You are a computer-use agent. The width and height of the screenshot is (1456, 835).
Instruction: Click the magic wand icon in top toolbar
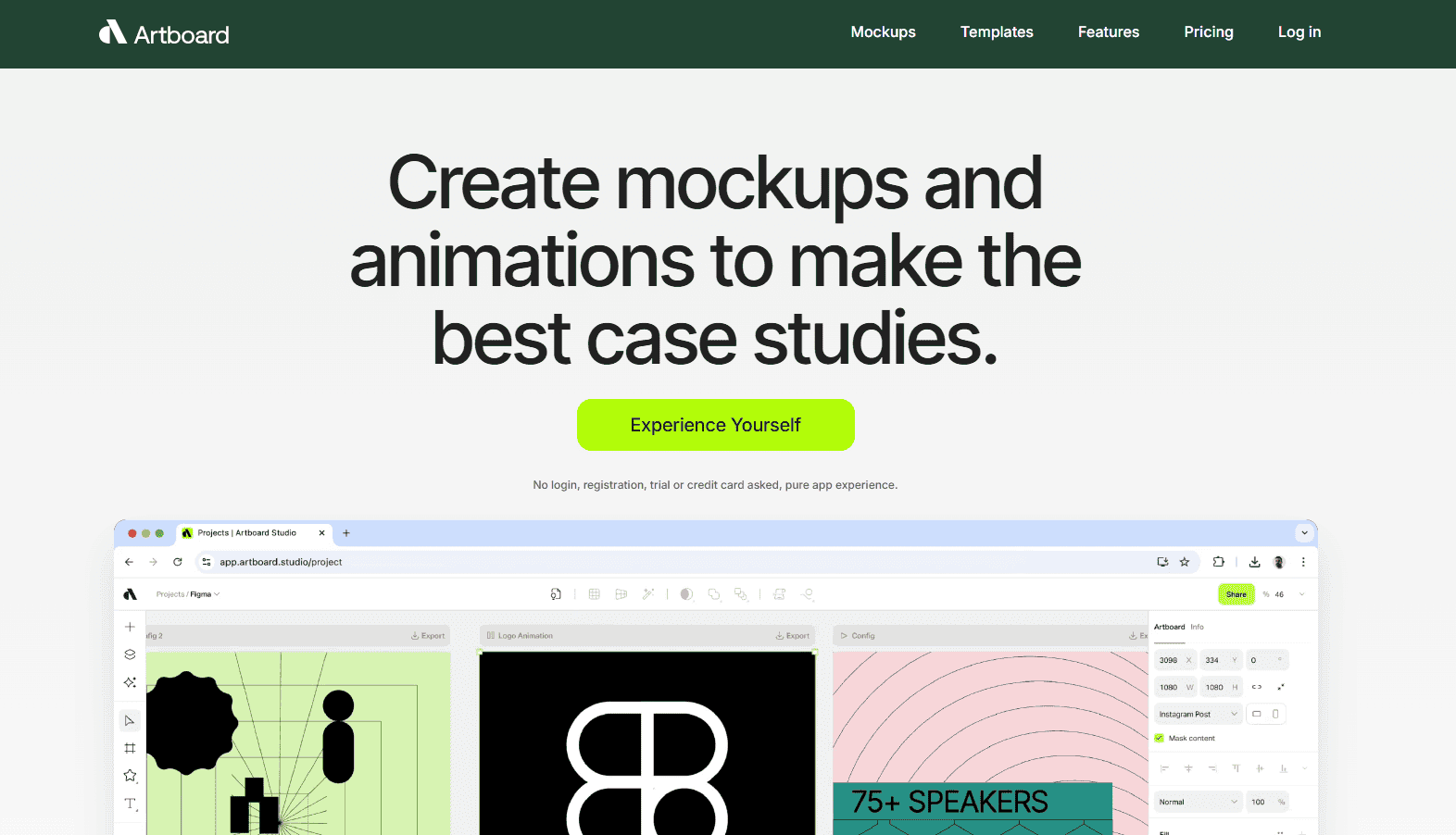click(648, 594)
